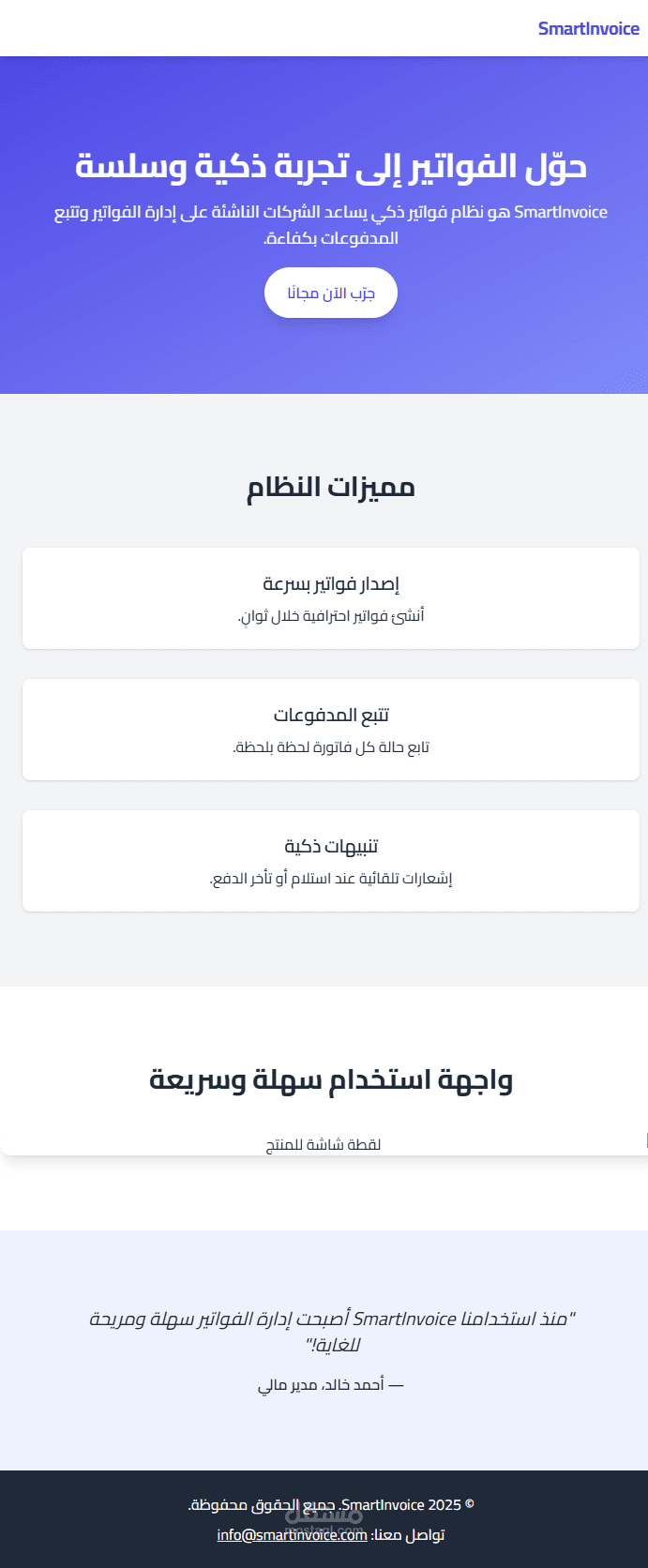The height and width of the screenshot is (1568, 648).
Task: Click the text أنشئ فواتير احترافية خلال ثوانٍ
Action: [x=331, y=616]
